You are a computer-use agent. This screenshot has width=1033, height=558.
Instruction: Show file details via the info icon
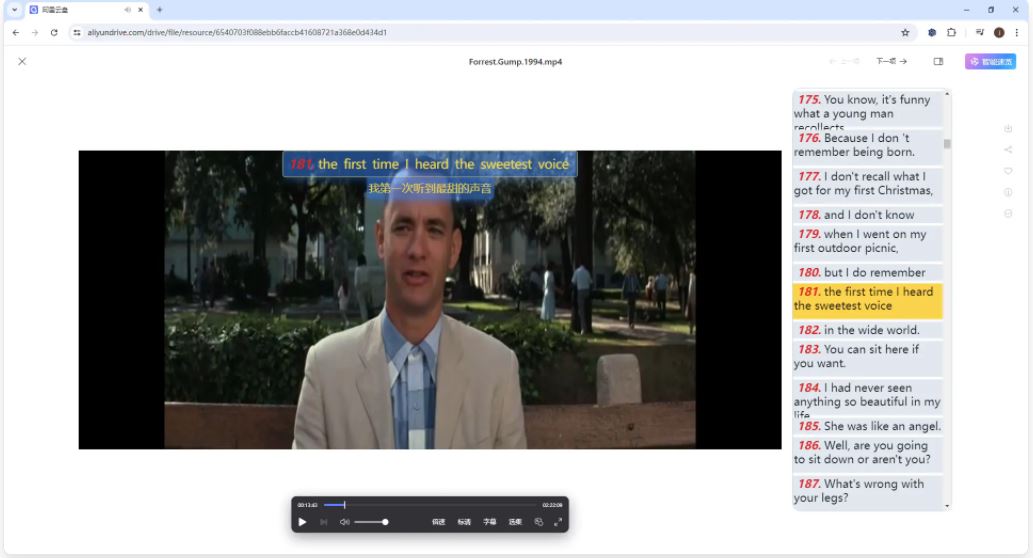[1008, 192]
